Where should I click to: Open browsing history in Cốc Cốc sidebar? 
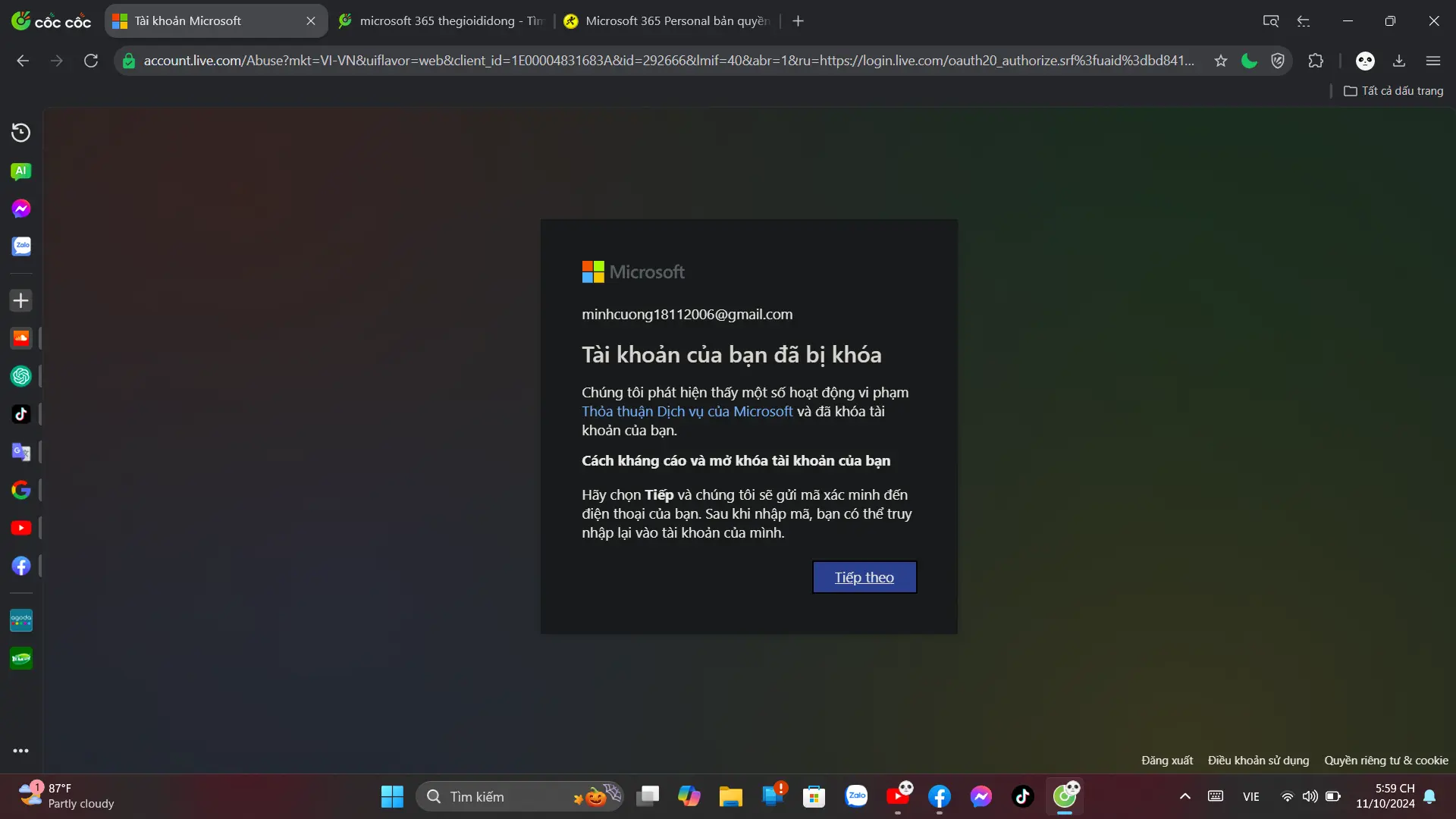coord(21,133)
